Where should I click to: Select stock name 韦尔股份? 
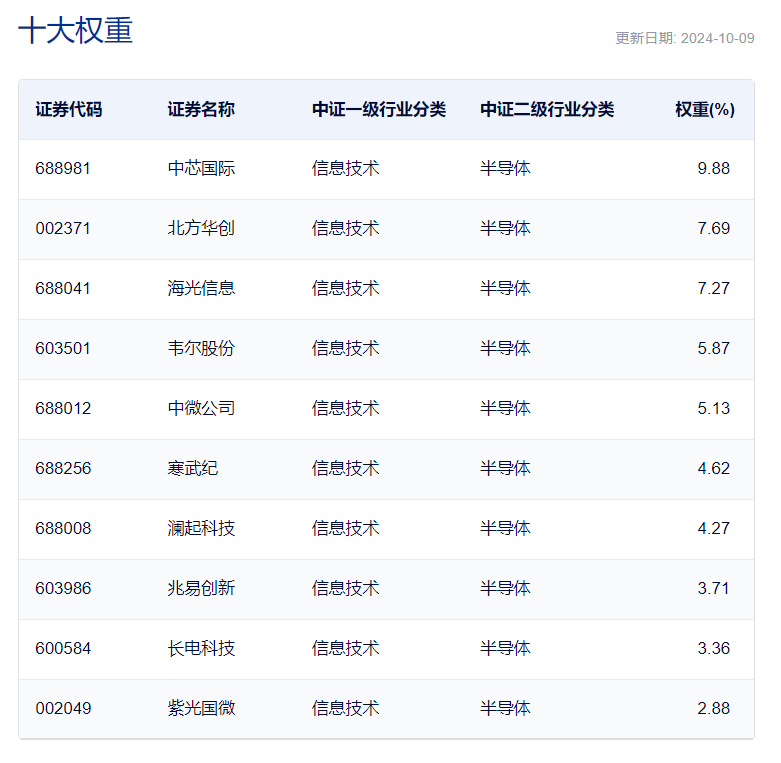(201, 348)
